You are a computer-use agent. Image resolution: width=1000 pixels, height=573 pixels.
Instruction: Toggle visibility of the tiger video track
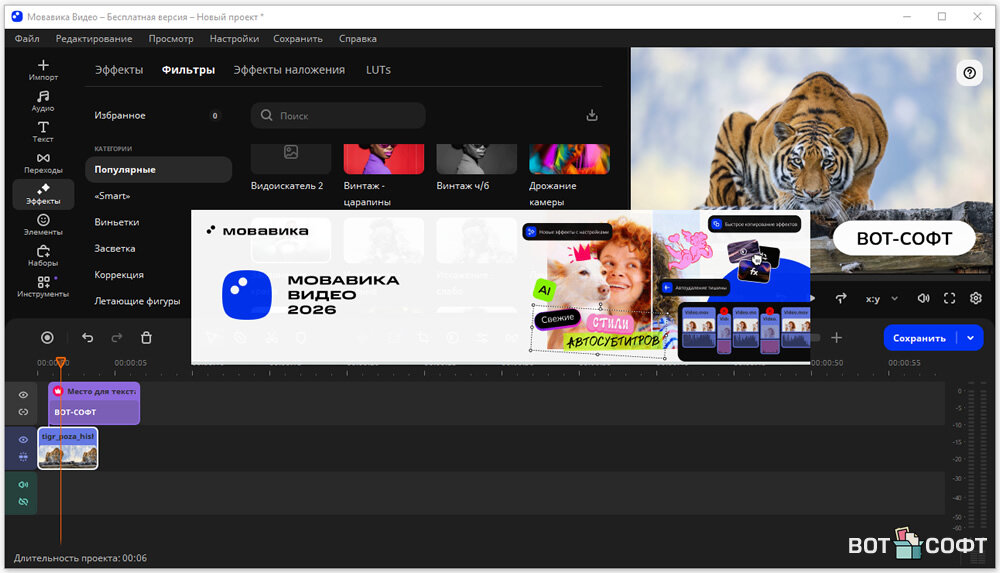click(x=23, y=440)
